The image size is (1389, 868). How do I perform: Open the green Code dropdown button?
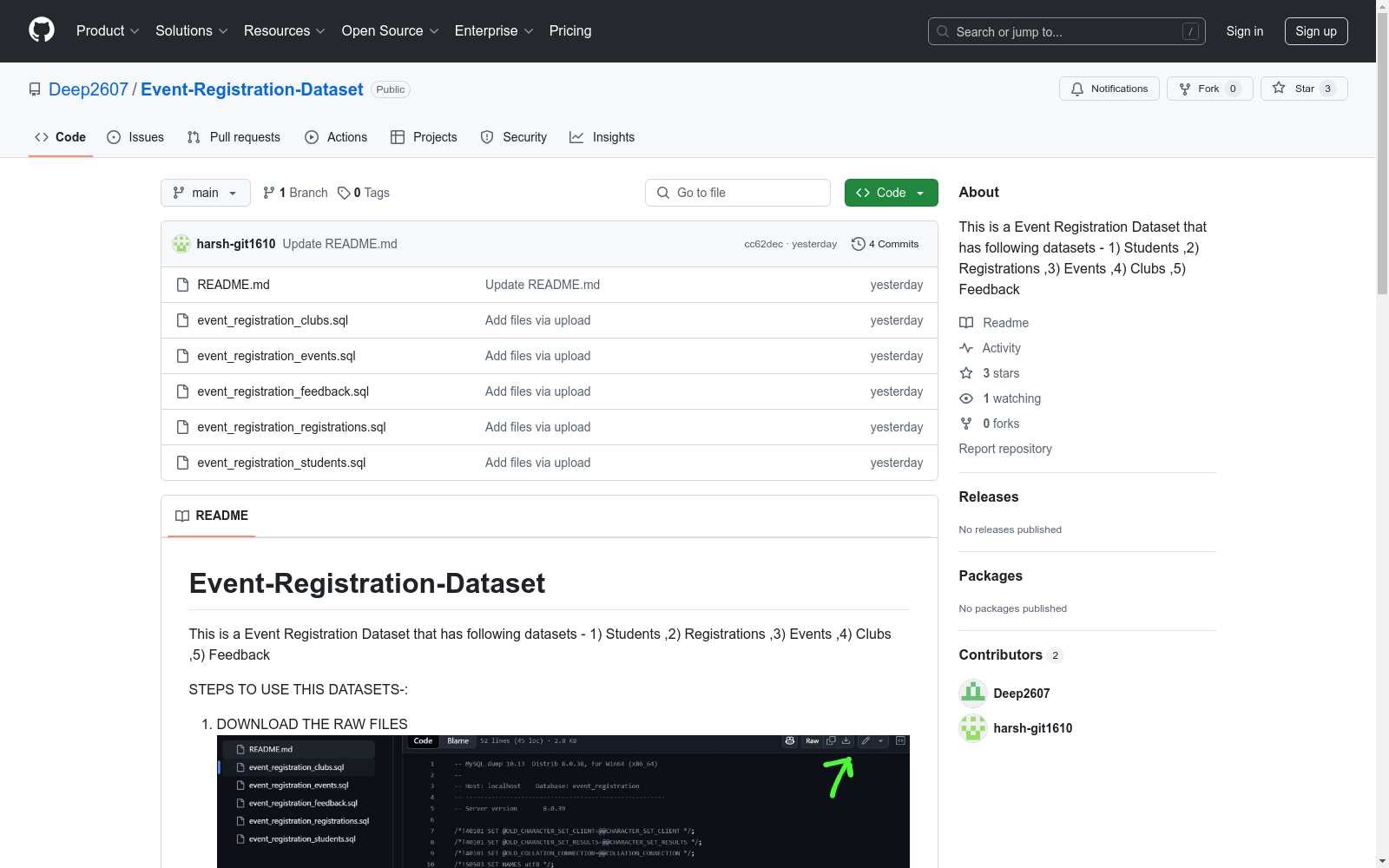click(892, 193)
